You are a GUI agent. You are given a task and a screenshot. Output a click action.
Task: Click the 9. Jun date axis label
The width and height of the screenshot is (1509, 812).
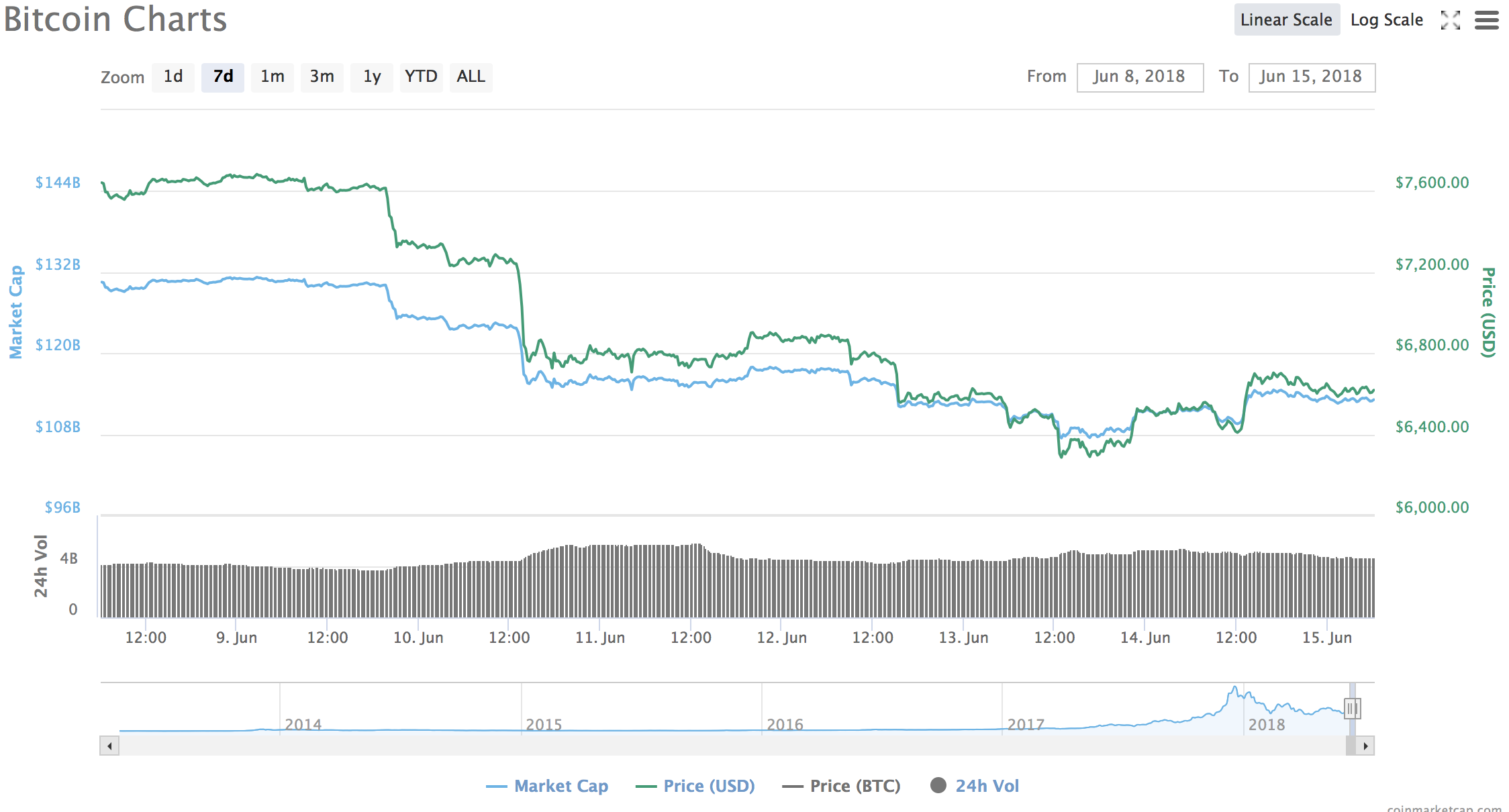pyautogui.click(x=236, y=638)
